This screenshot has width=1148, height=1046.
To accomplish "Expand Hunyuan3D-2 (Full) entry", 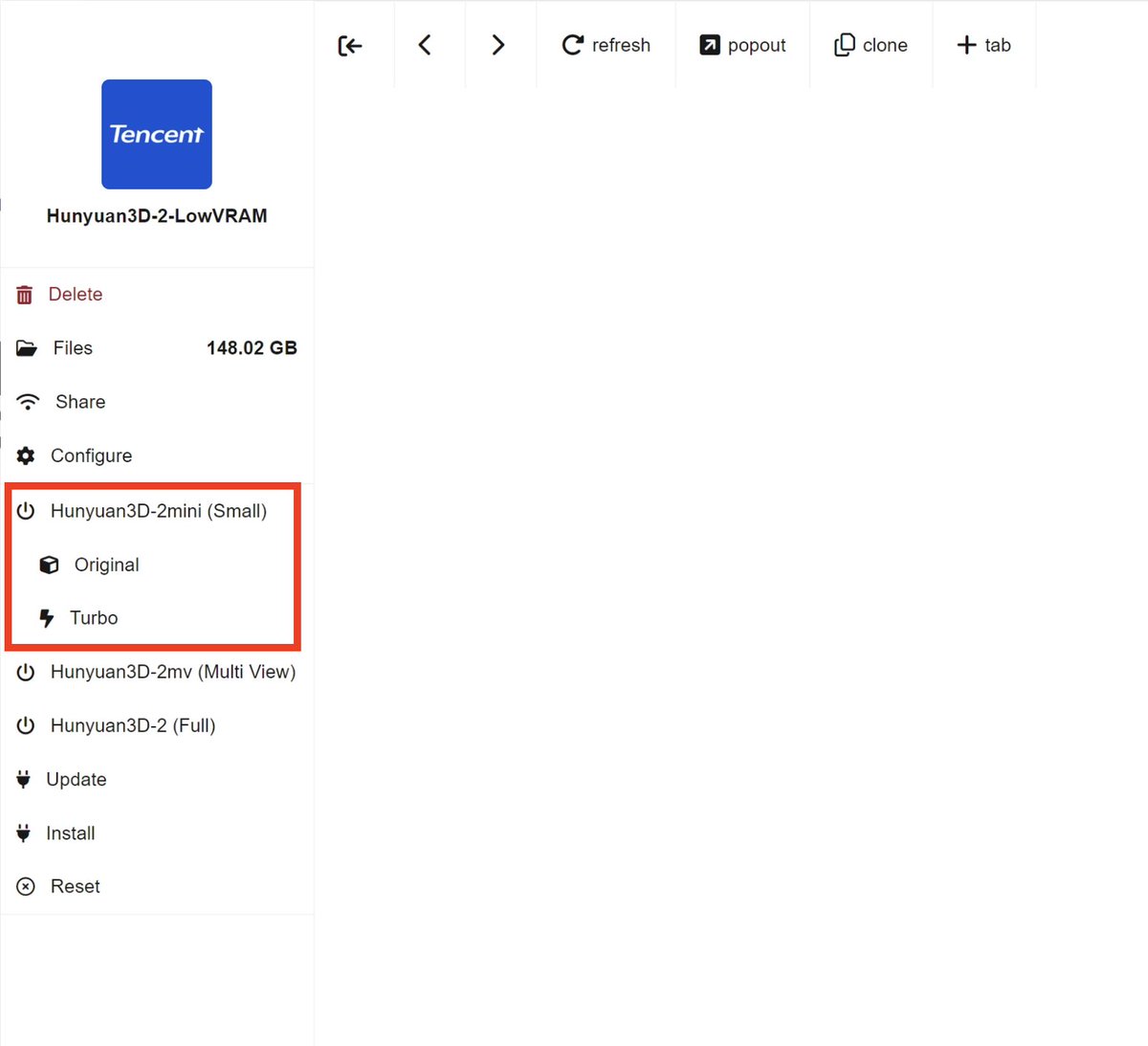I will [157, 725].
